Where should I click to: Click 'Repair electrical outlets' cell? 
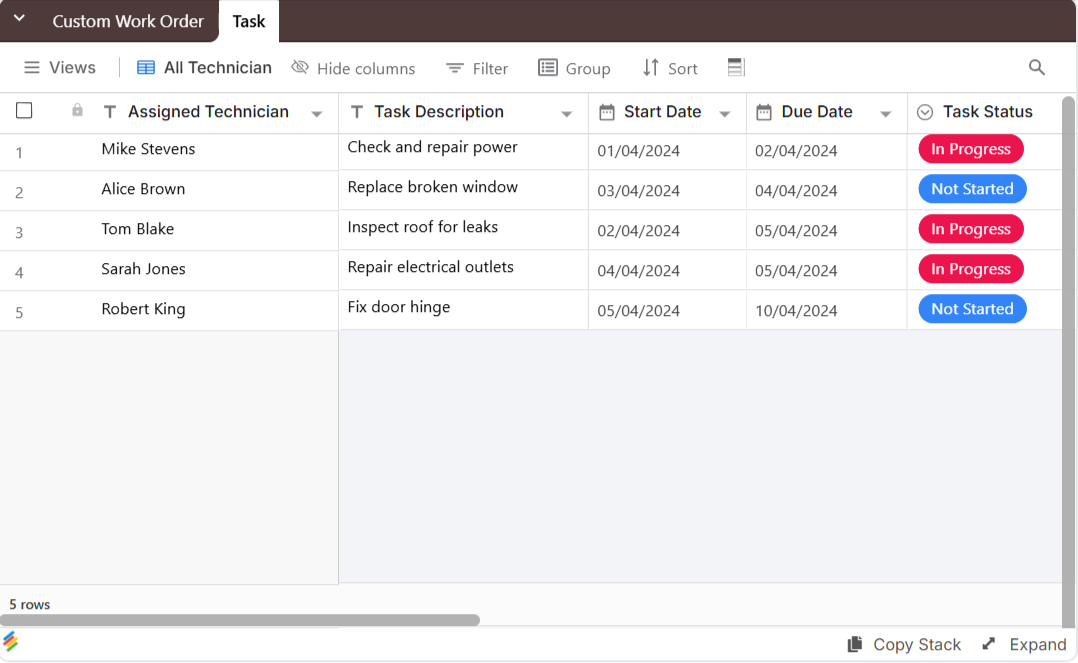tap(463, 270)
